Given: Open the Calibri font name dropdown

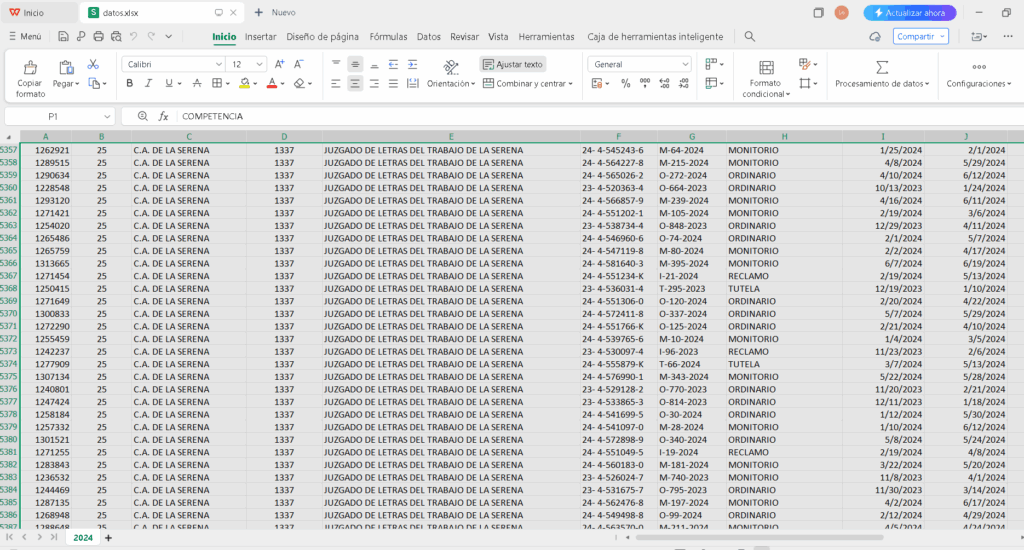Looking at the screenshot, I should click(174, 64).
